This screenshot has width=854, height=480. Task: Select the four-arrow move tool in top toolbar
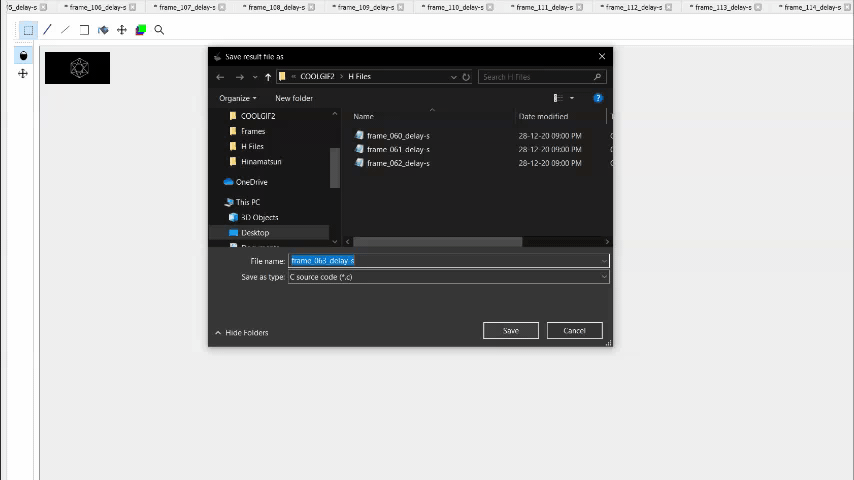tap(122, 30)
